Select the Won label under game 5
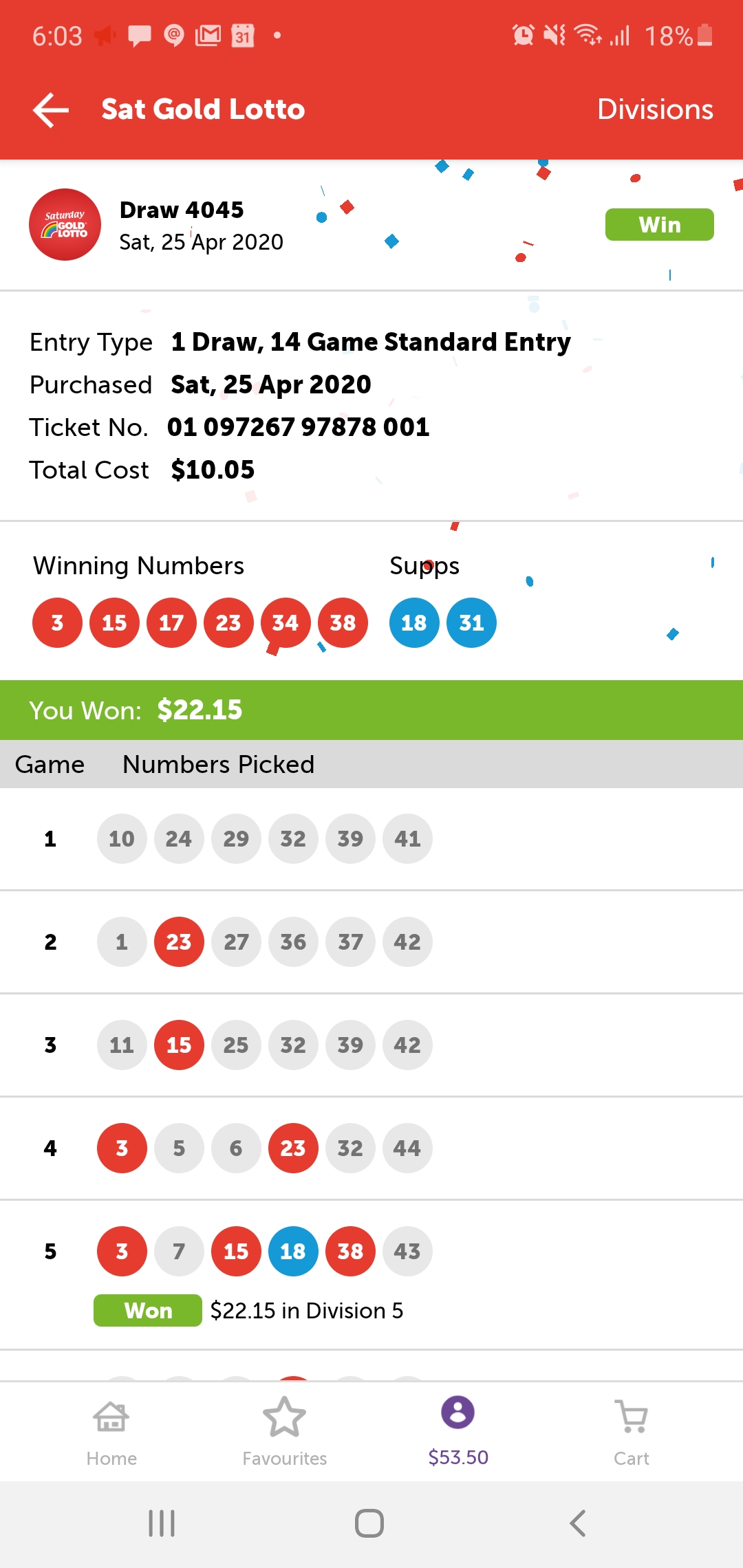743x1568 pixels. [x=148, y=1310]
